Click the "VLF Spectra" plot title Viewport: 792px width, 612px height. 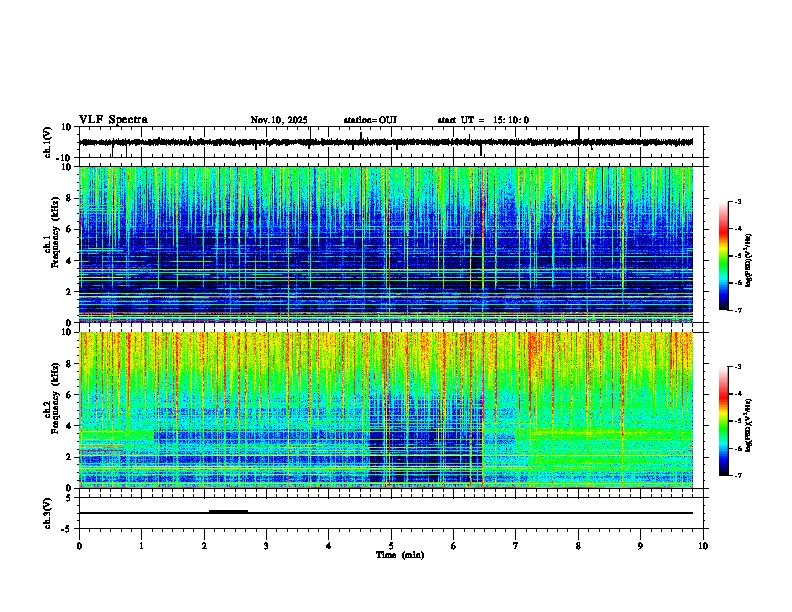[113, 120]
